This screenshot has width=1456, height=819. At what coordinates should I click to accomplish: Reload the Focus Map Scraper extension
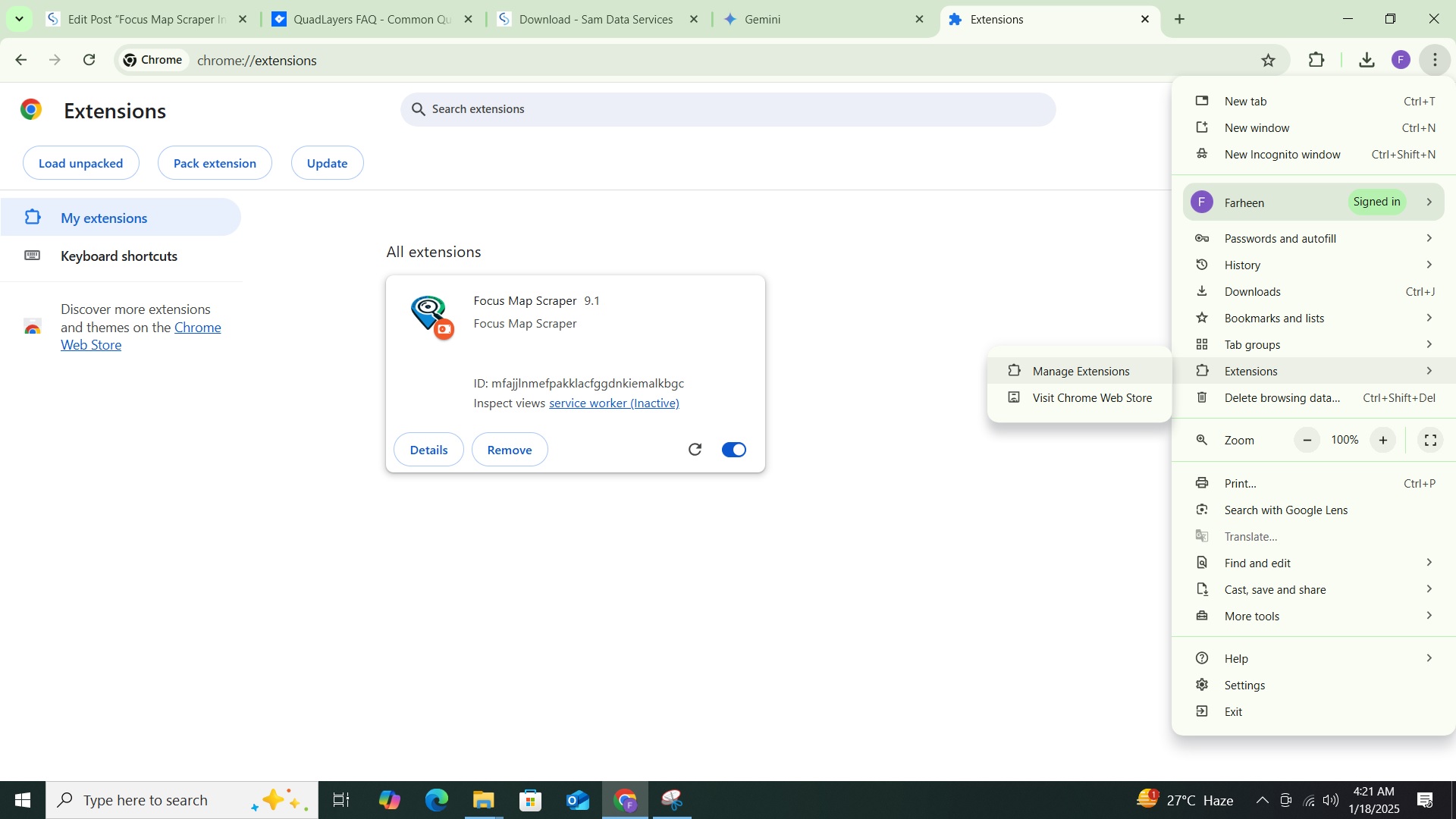695,450
